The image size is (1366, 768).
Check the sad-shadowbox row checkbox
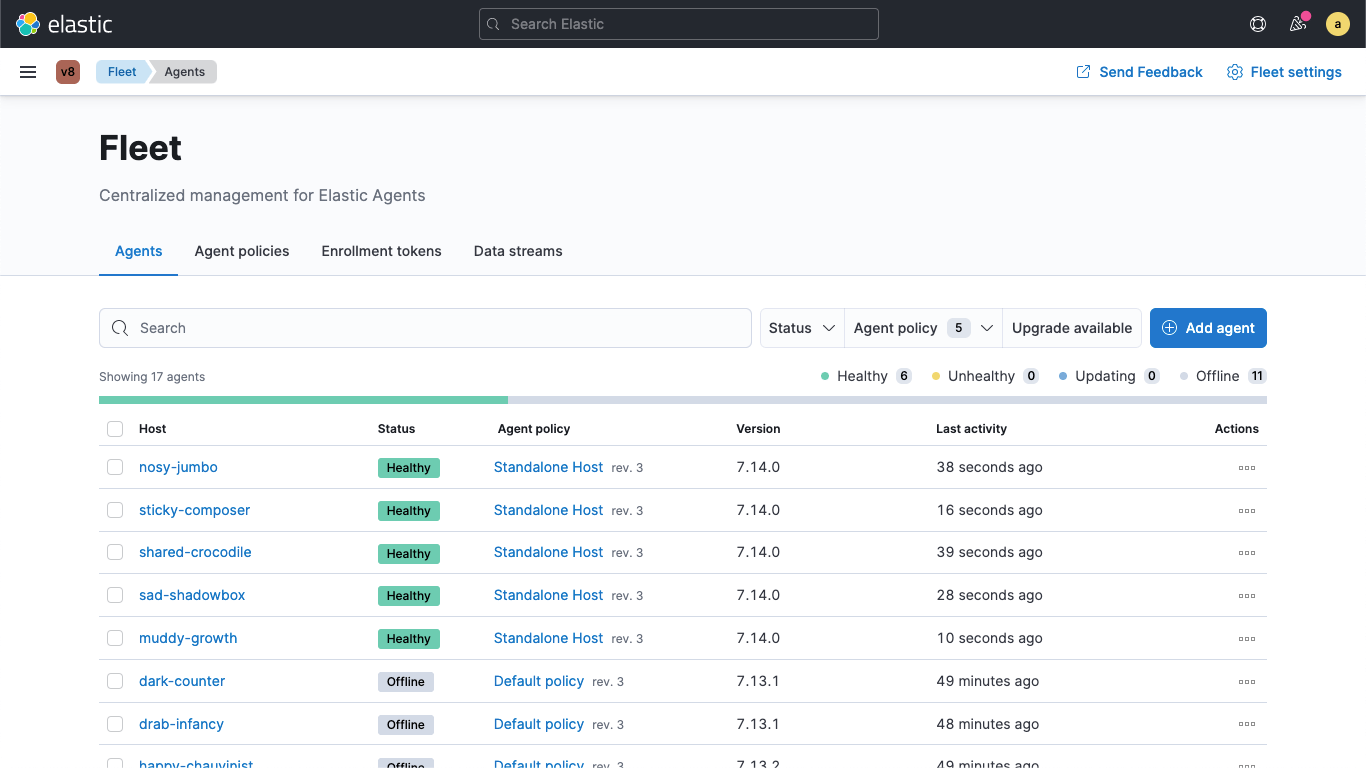pyautogui.click(x=115, y=595)
